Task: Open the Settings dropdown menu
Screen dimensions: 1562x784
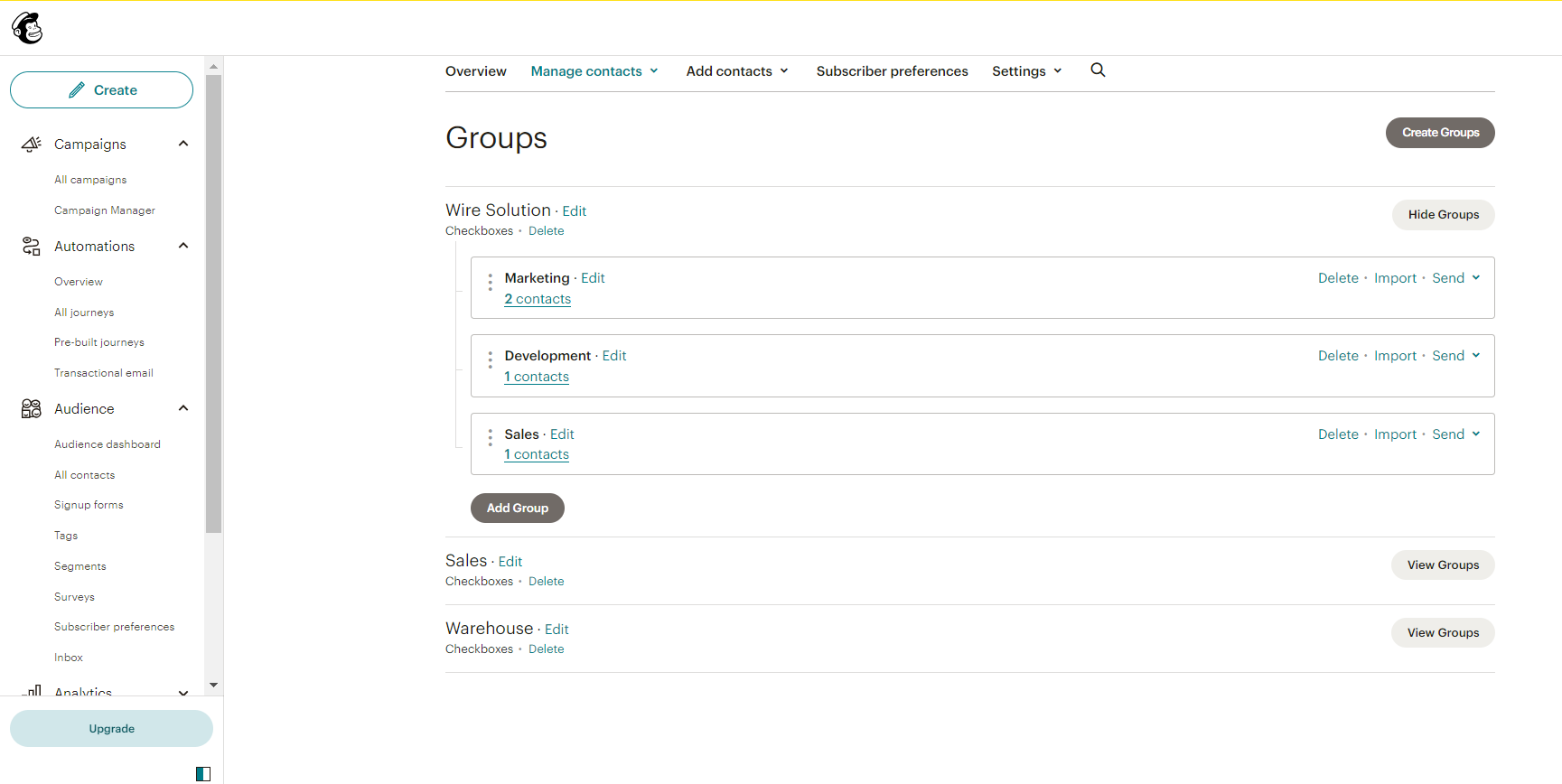Action: (x=1026, y=71)
